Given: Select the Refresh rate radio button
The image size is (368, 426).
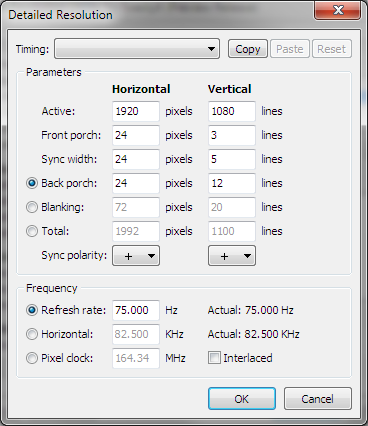Looking at the screenshot, I should (x=32, y=310).
